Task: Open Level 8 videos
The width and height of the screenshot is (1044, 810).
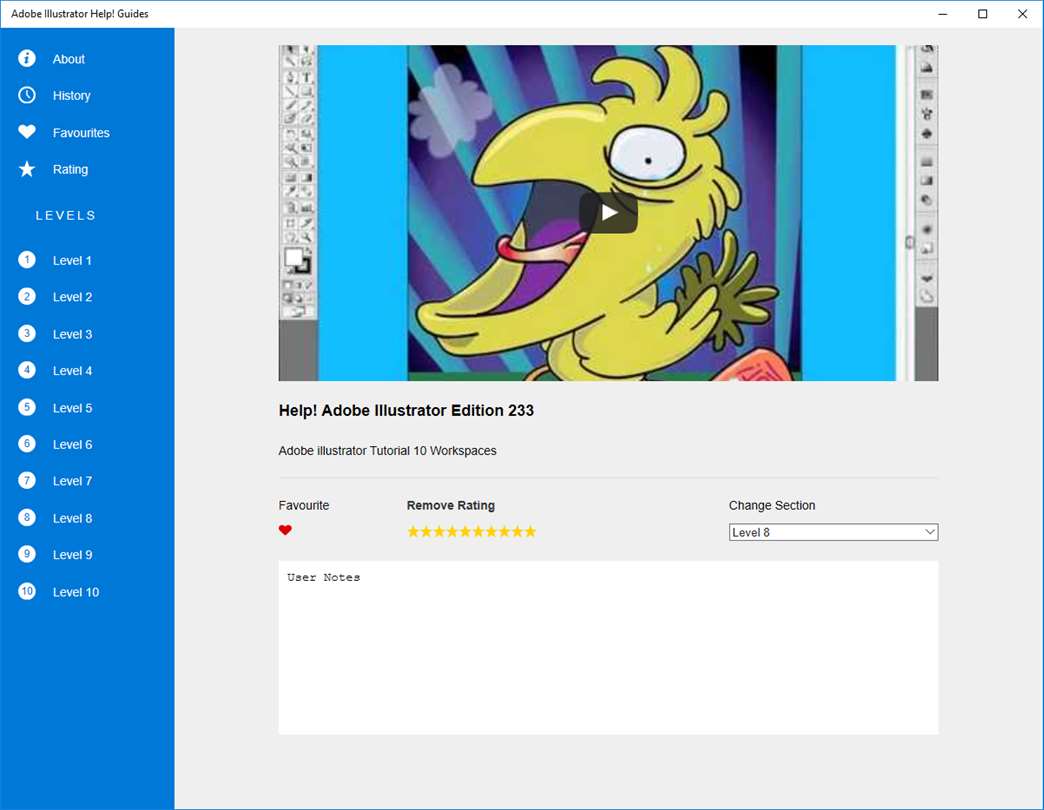Action: point(72,518)
